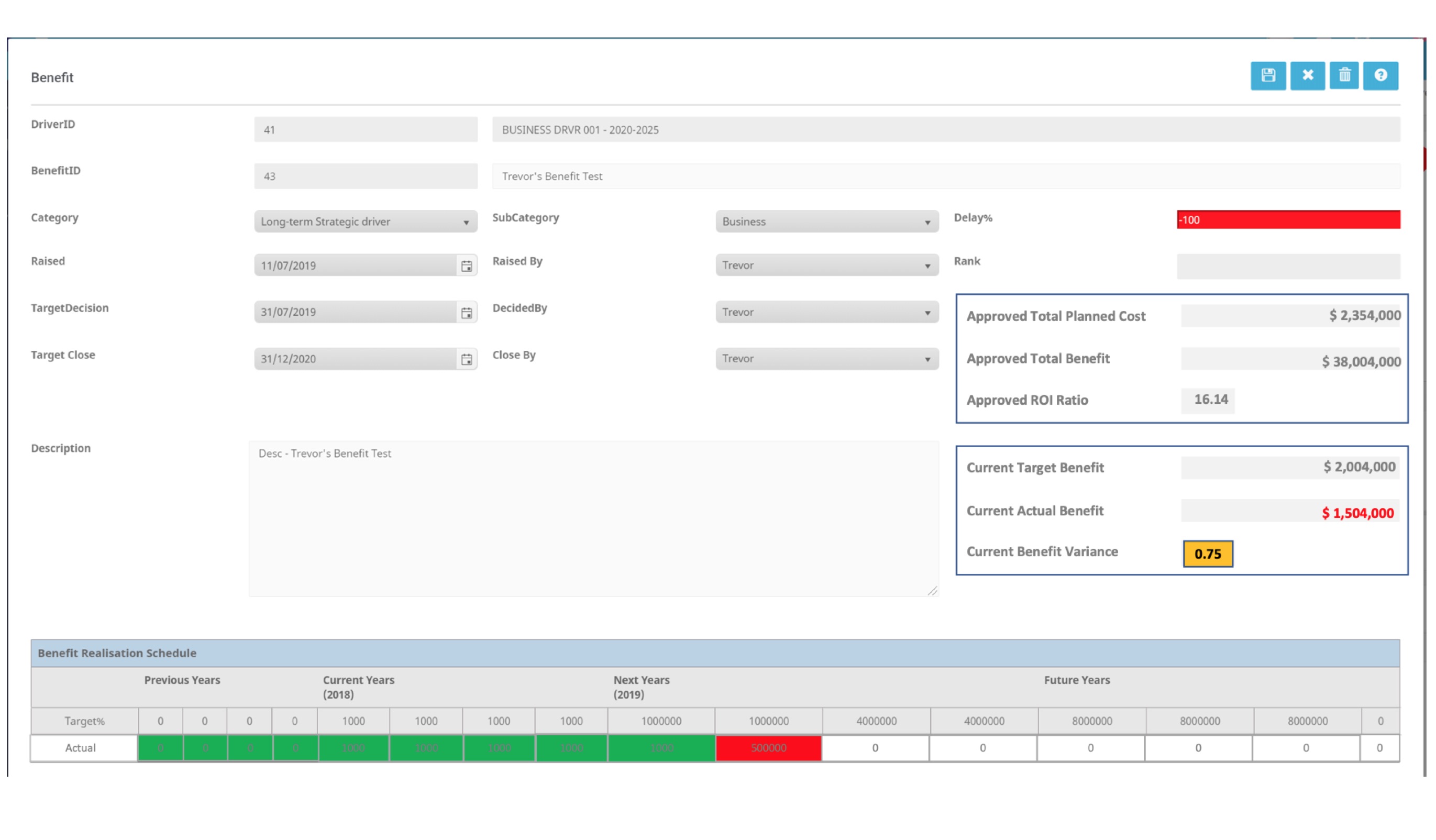Click the Trevor's Benefit Test name field

[x=946, y=176]
